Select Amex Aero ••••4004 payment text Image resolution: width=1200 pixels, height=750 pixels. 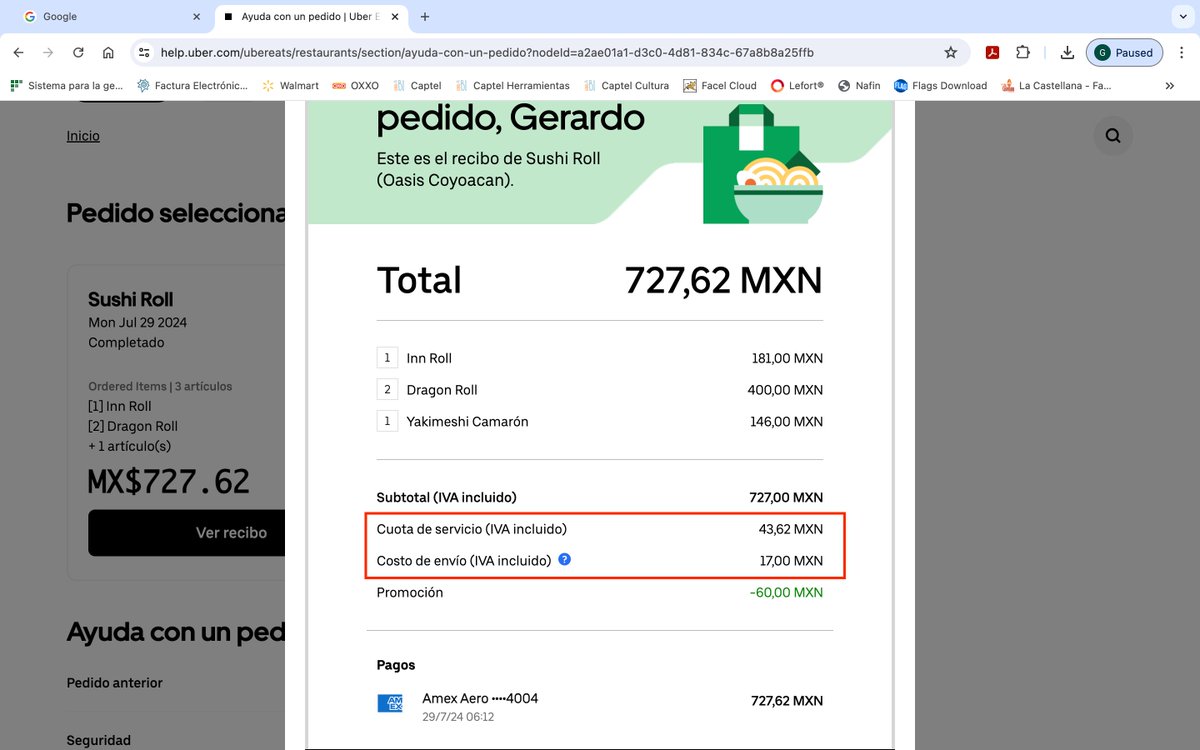click(480, 698)
